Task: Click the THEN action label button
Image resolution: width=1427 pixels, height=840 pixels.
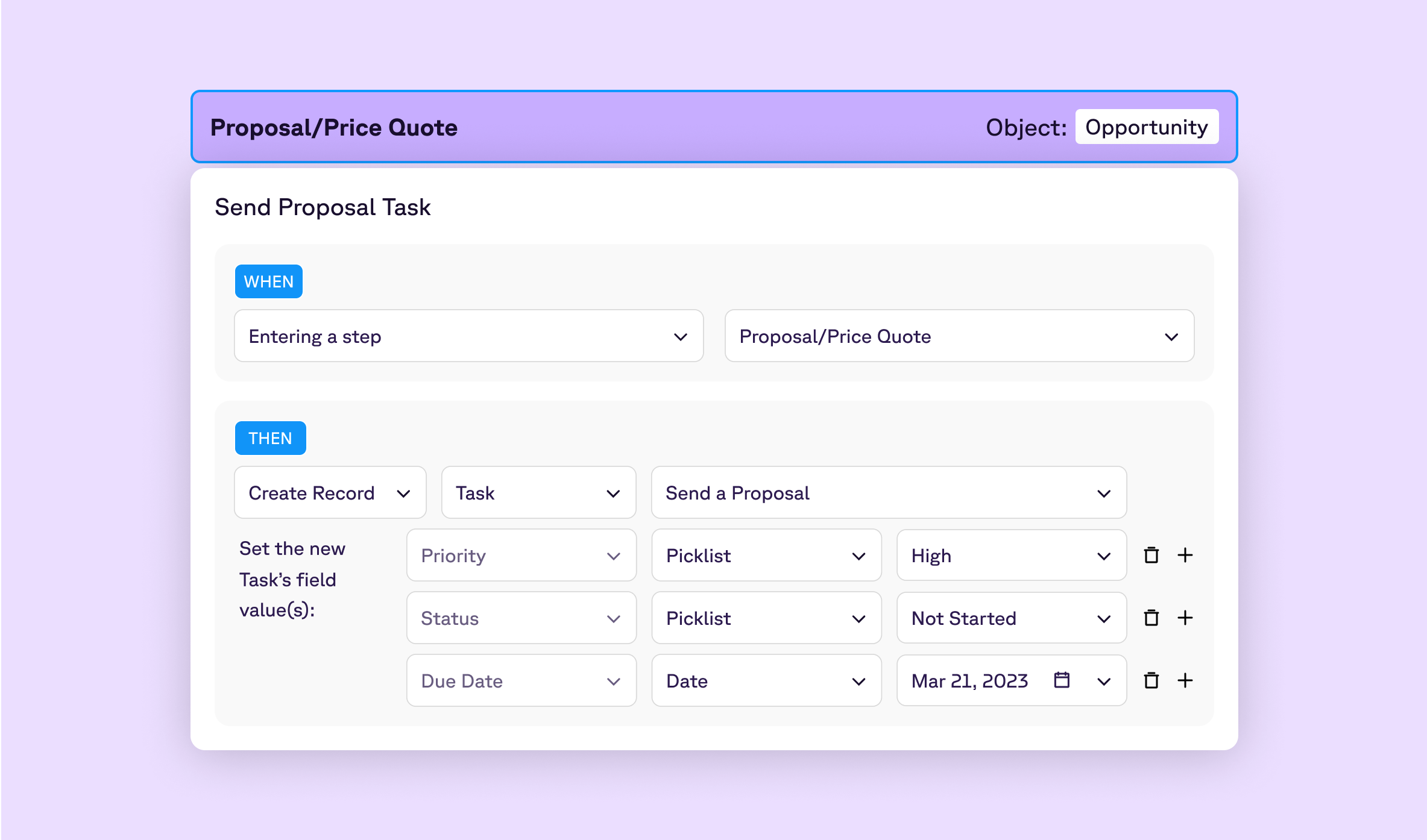Action: pyautogui.click(x=269, y=438)
